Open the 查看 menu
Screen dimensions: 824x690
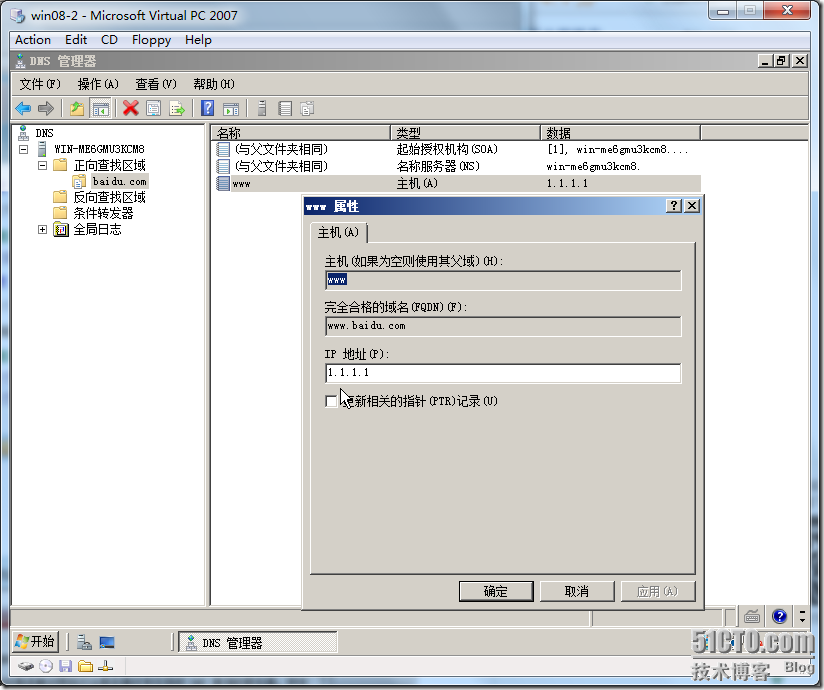[x=153, y=84]
